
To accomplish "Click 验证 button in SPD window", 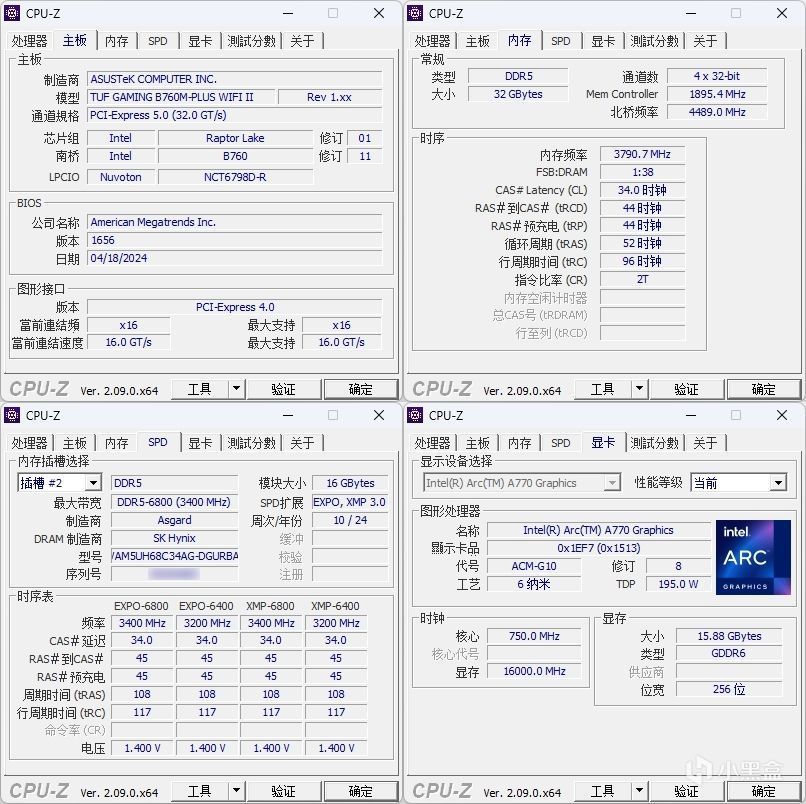I will pos(283,791).
